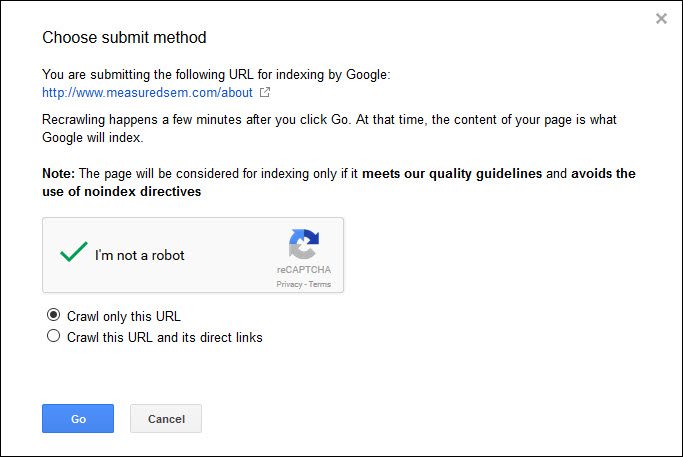683x457 pixels.
Task: Click the reCAPTCHA text under the logo
Action: (304, 270)
